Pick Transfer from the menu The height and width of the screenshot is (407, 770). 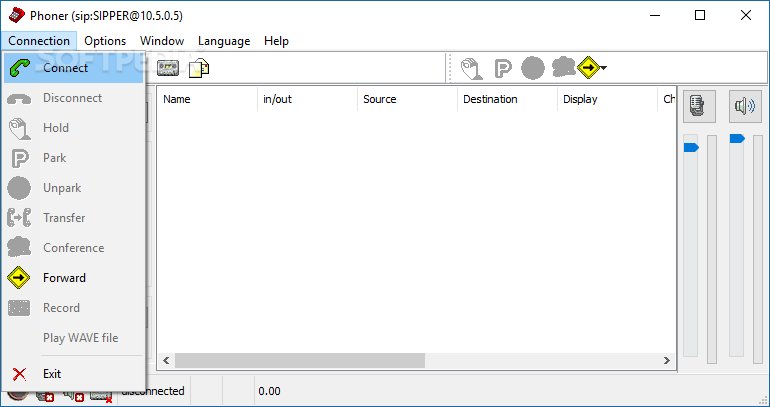[74, 217]
